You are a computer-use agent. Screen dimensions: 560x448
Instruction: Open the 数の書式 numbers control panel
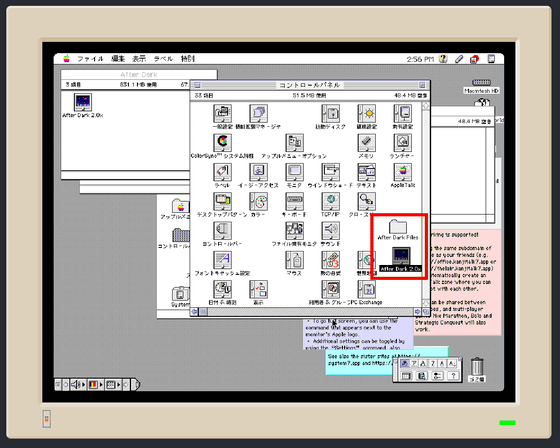coord(330,260)
